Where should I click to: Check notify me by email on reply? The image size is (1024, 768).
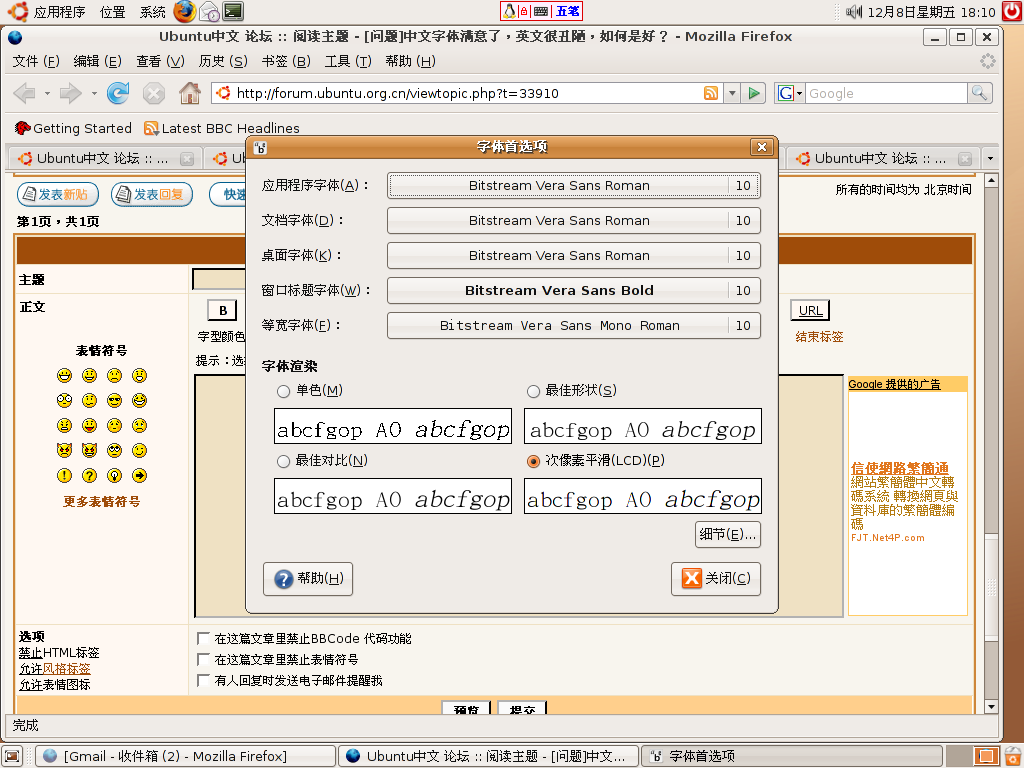click(x=203, y=680)
